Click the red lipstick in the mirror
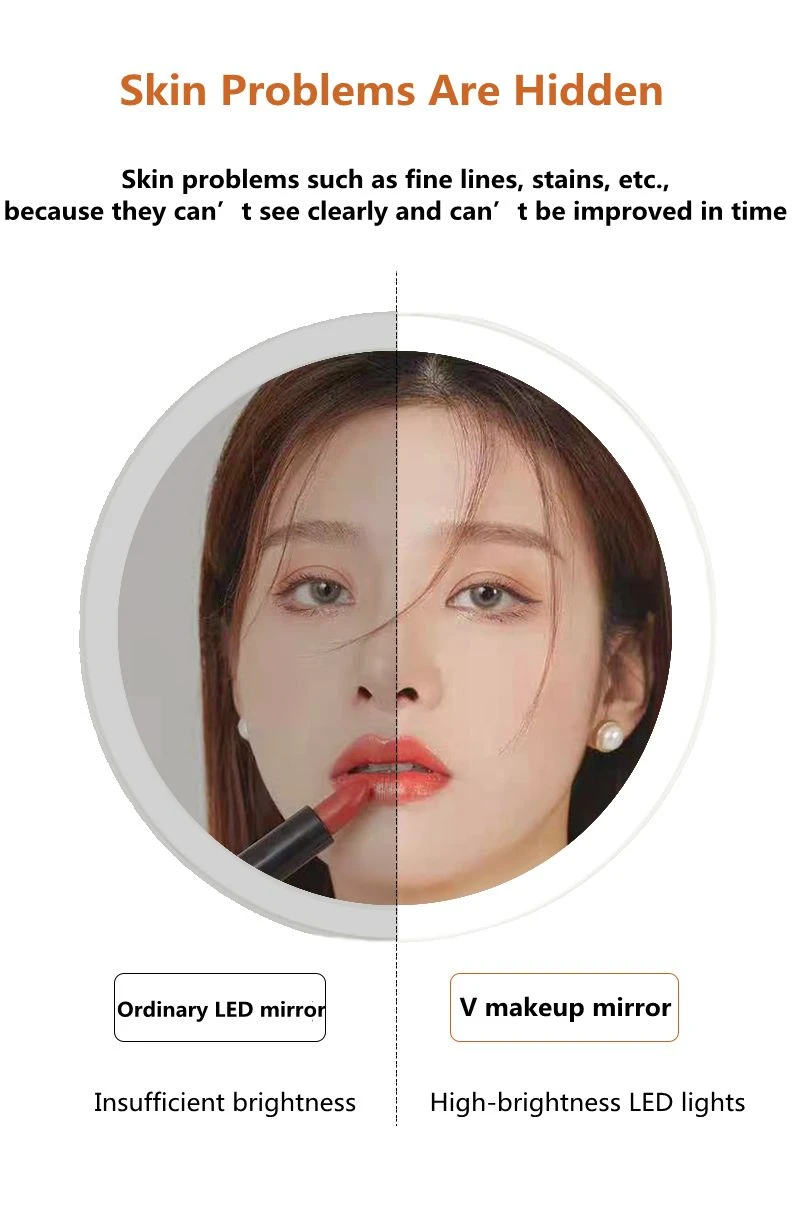The image size is (792, 1213). tap(302, 831)
